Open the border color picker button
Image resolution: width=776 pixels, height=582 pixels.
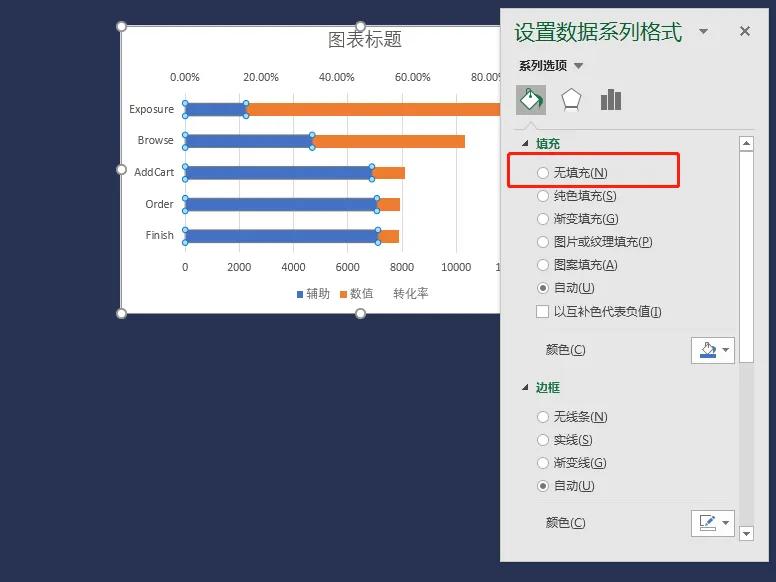(x=712, y=523)
